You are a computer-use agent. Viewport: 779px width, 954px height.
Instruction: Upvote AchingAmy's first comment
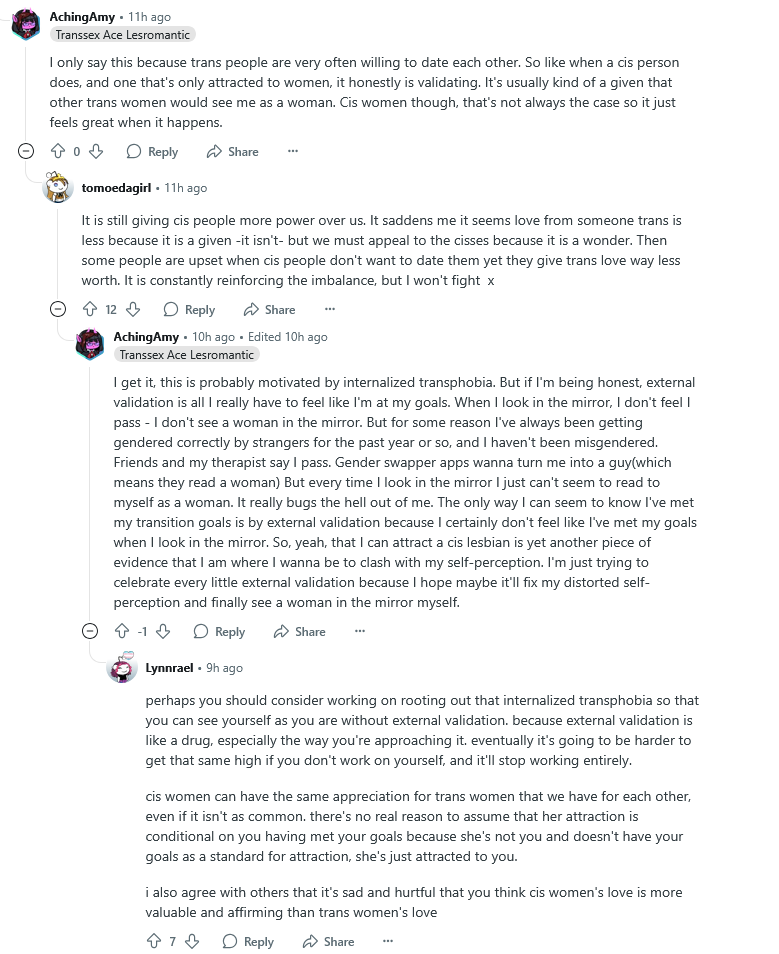click(x=58, y=152)
